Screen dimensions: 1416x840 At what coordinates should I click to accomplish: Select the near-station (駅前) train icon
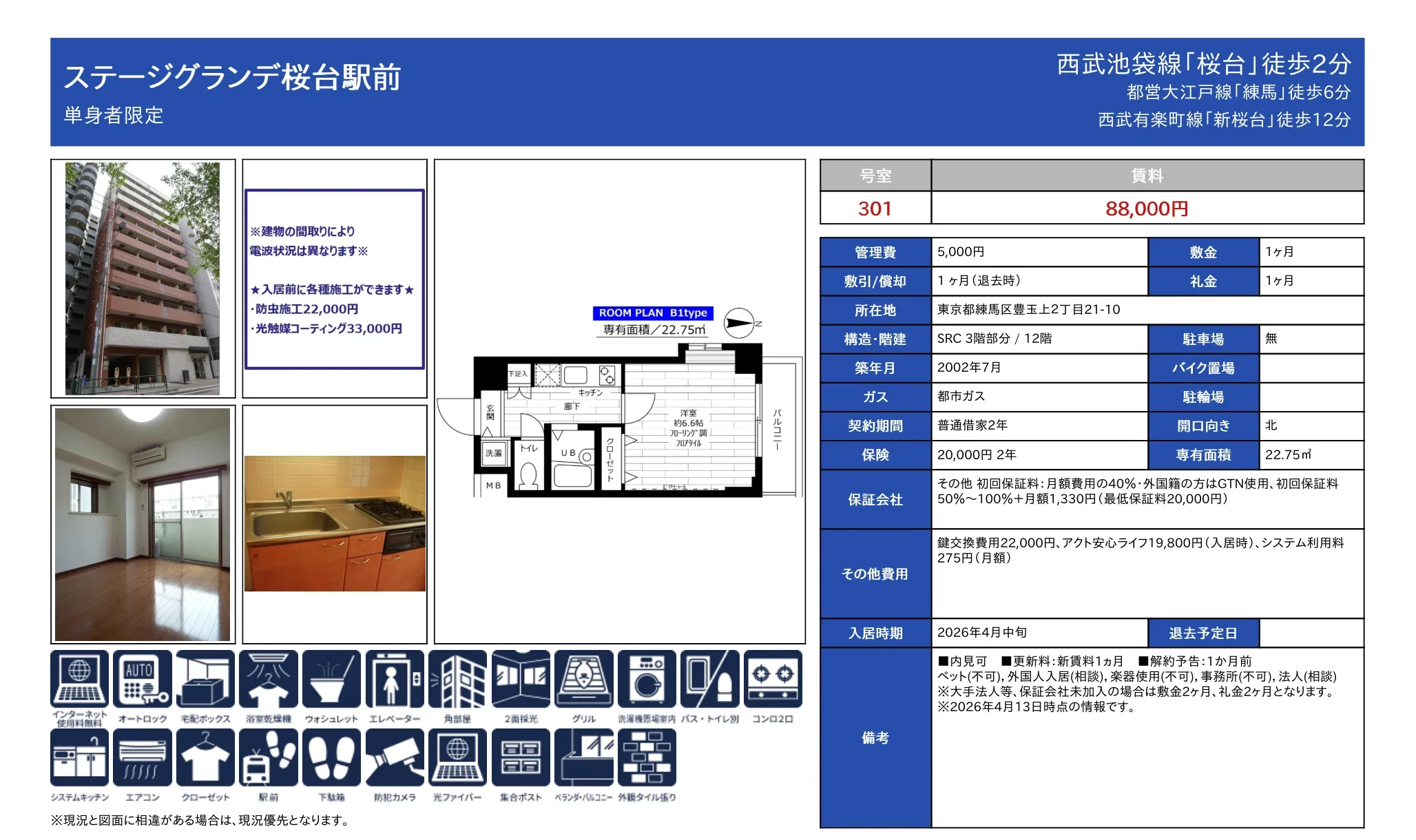pos(269,757)
